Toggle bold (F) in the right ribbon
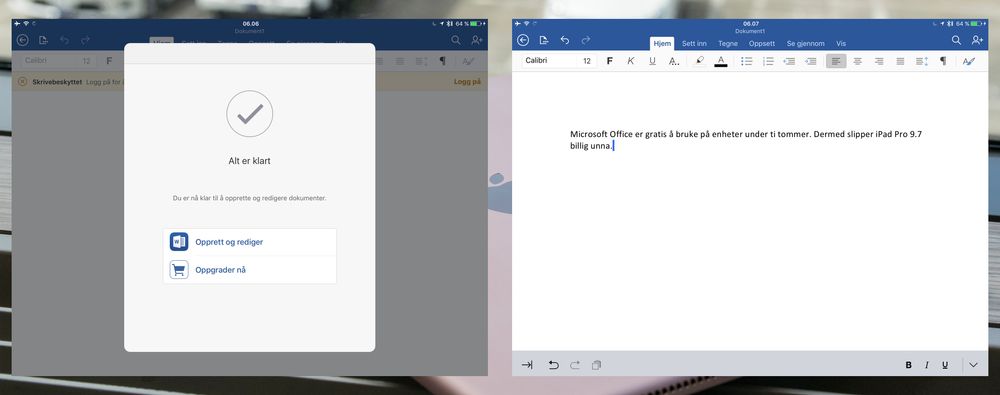The width and height of the screenshot is (1000, 395). (x=610, y=61)
